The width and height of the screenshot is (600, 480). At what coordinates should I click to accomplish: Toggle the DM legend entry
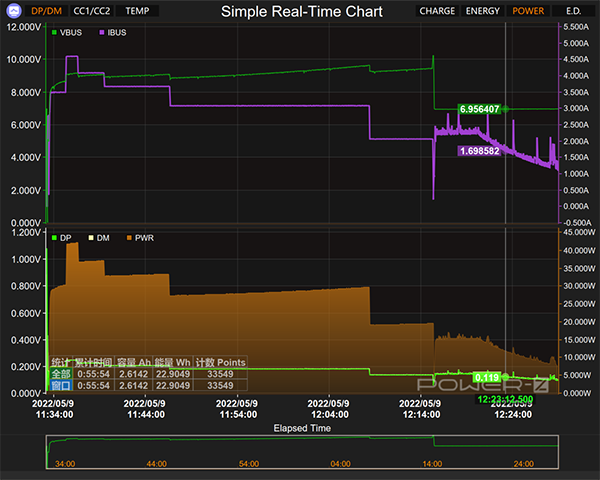point(99,238)
